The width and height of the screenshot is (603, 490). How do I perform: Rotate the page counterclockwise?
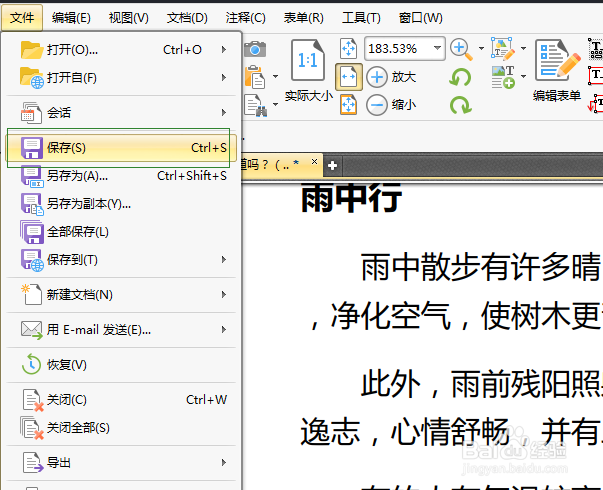tap(460, 77)
